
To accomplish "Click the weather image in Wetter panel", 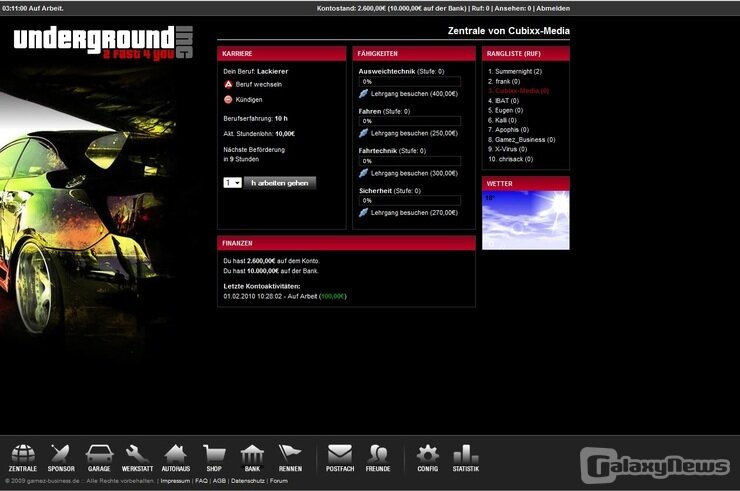I will click(x=526, y=220).
